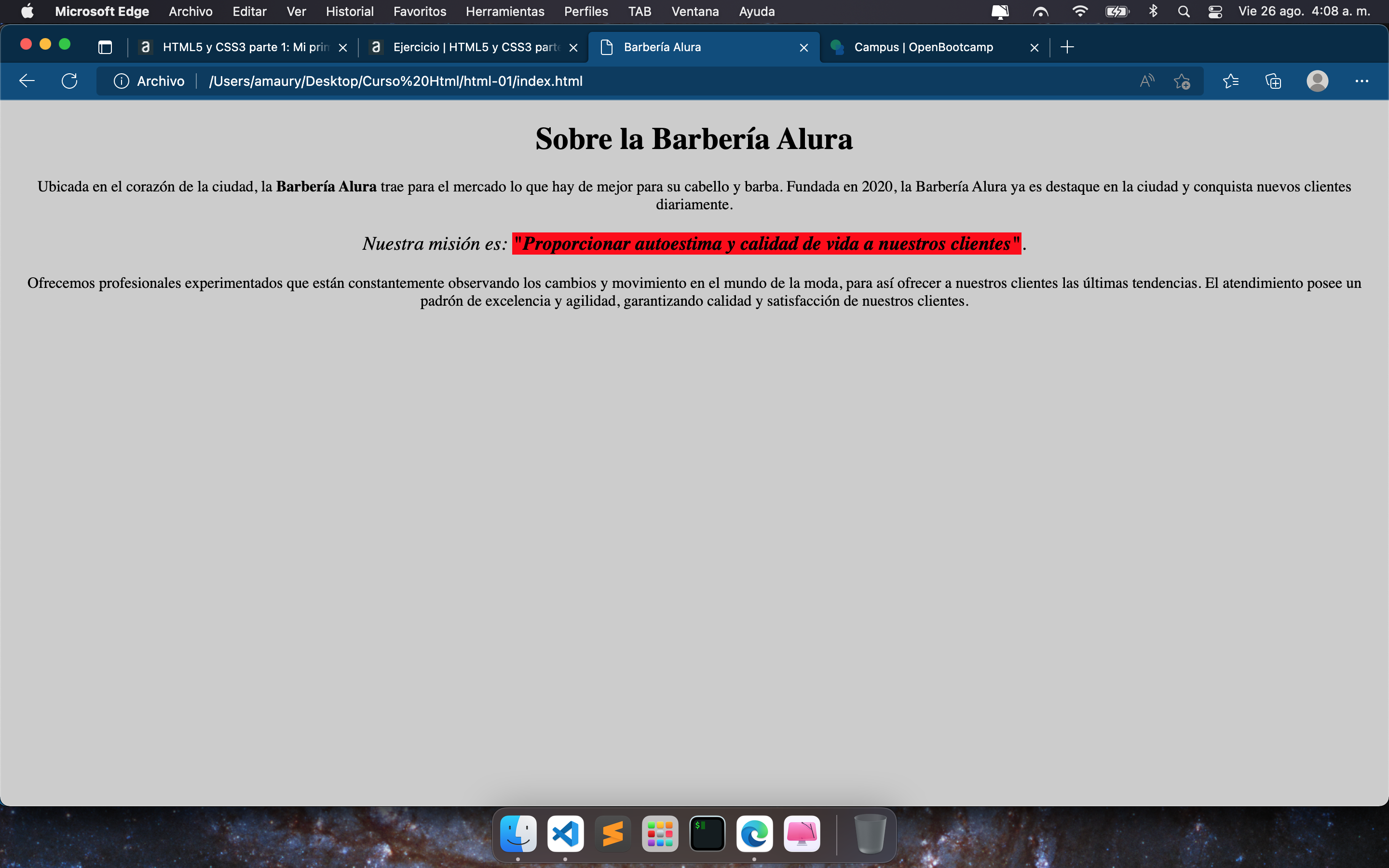
Task: Open the Apple menu
Action: pyautogui.click(x=27, y=12)
